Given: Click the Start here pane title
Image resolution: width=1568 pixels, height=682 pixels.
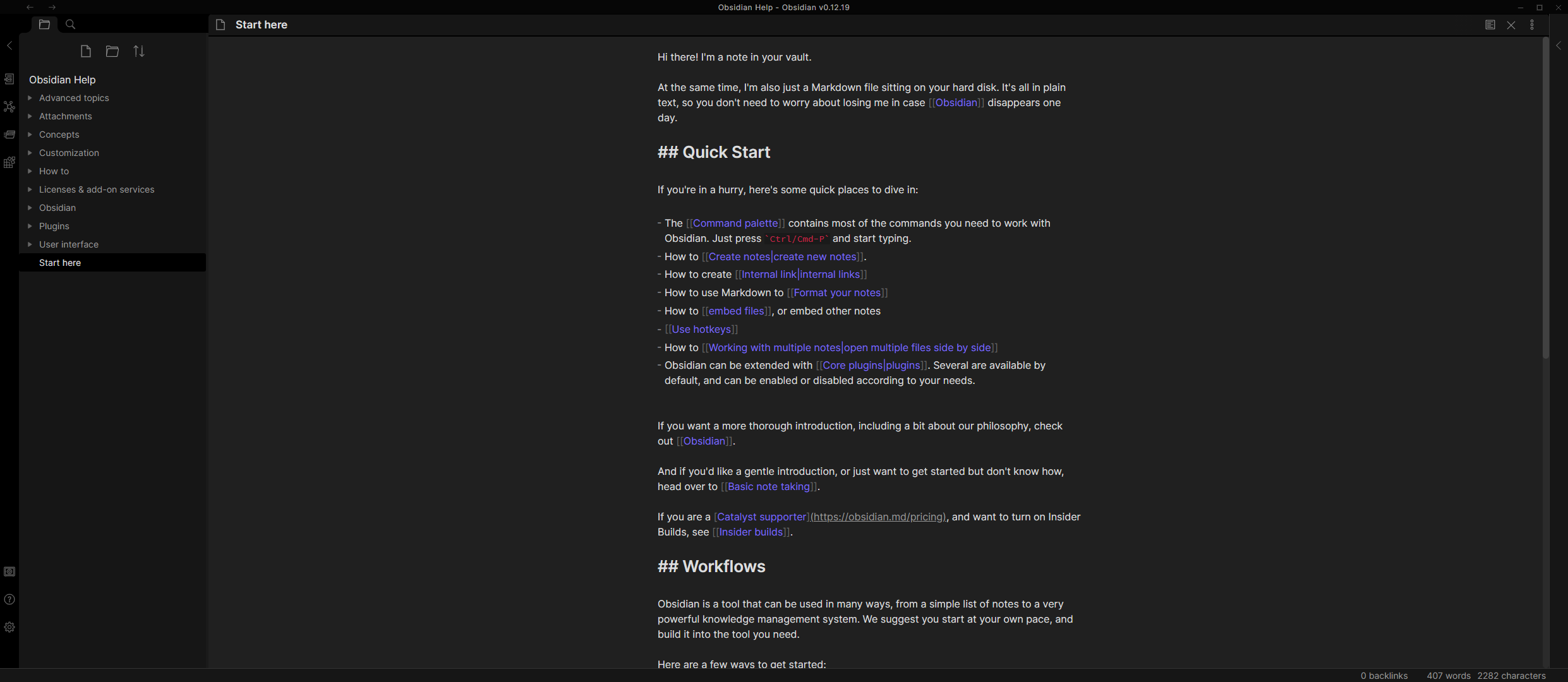Looking at the screenshot, I should [261, 25].
